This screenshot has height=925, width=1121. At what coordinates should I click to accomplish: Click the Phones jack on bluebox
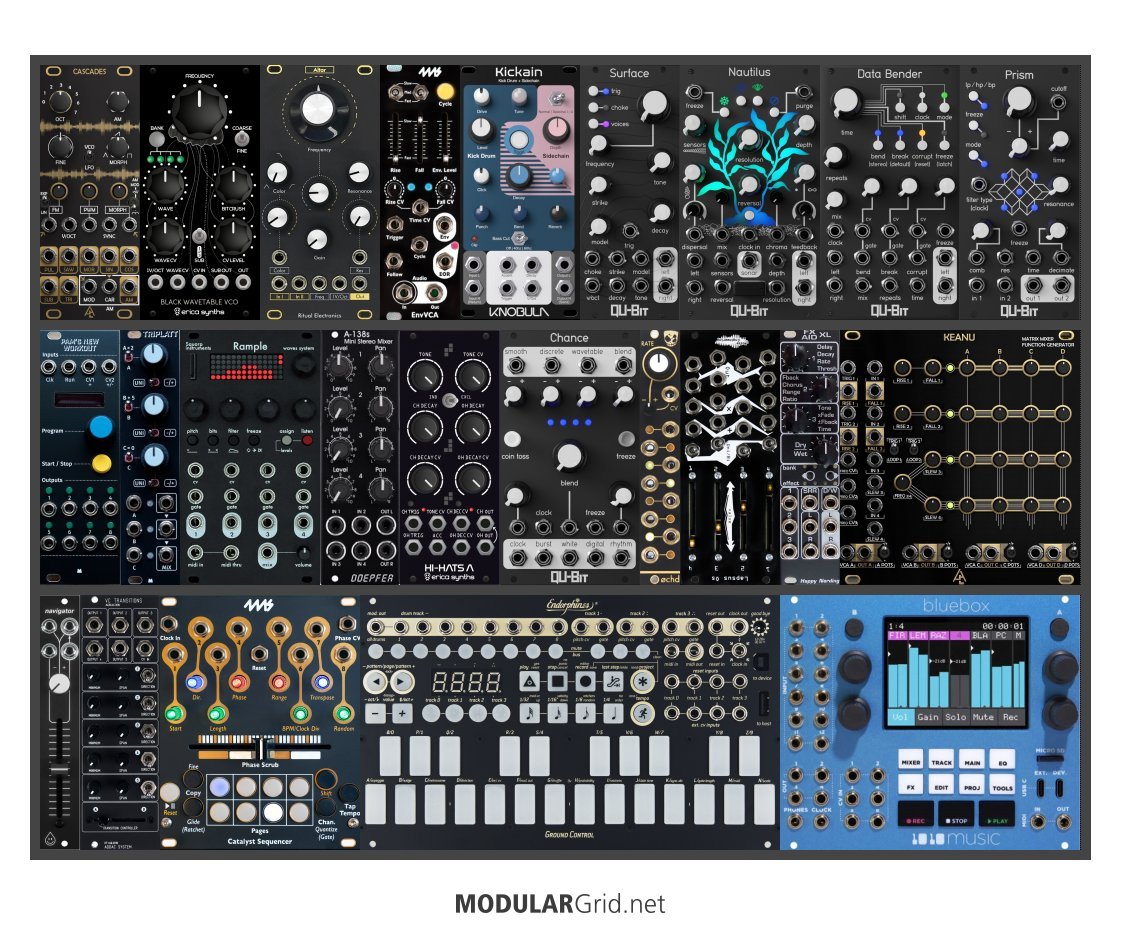795,821
